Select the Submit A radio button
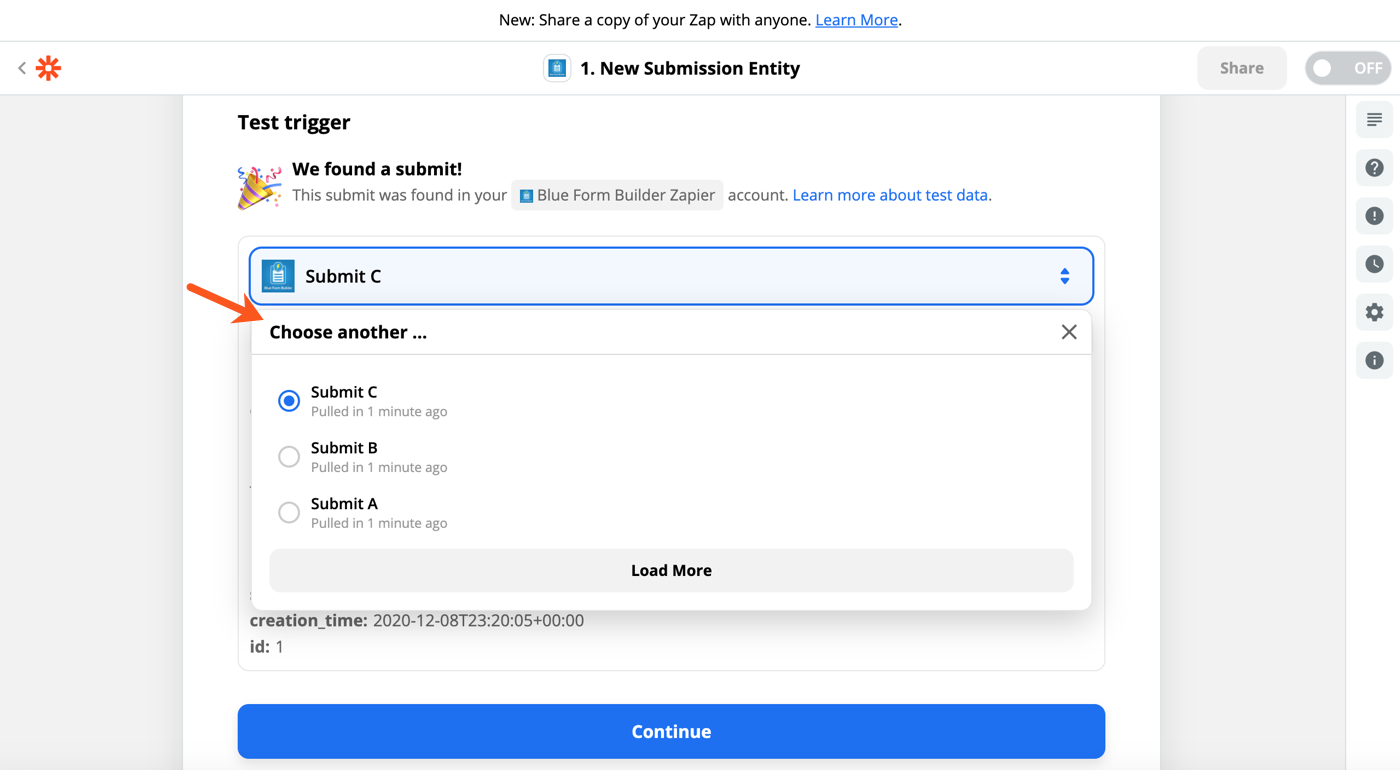Viewport: 1400px width, 770px height. [289, 512]
